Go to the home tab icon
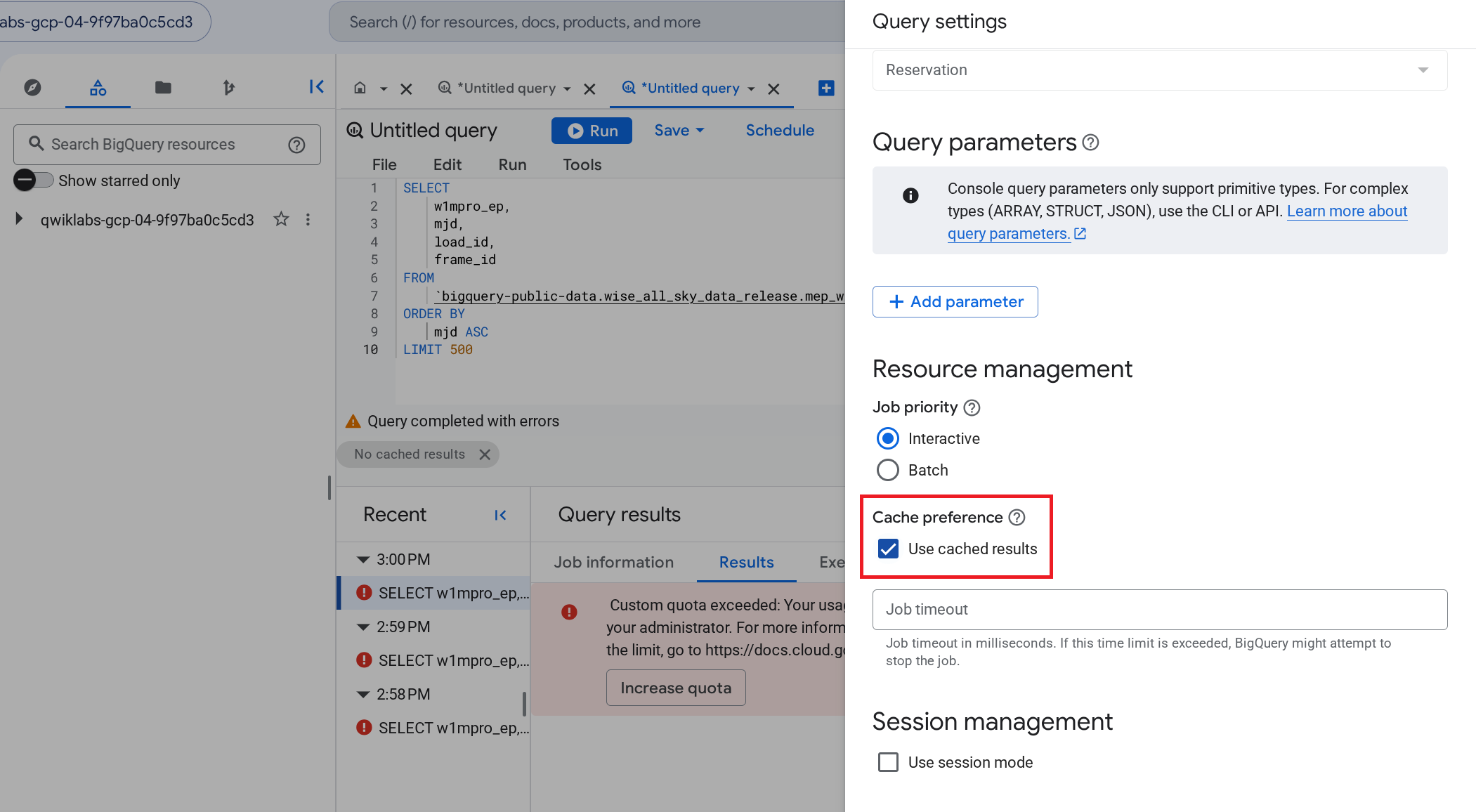 [x=360, y=89]
